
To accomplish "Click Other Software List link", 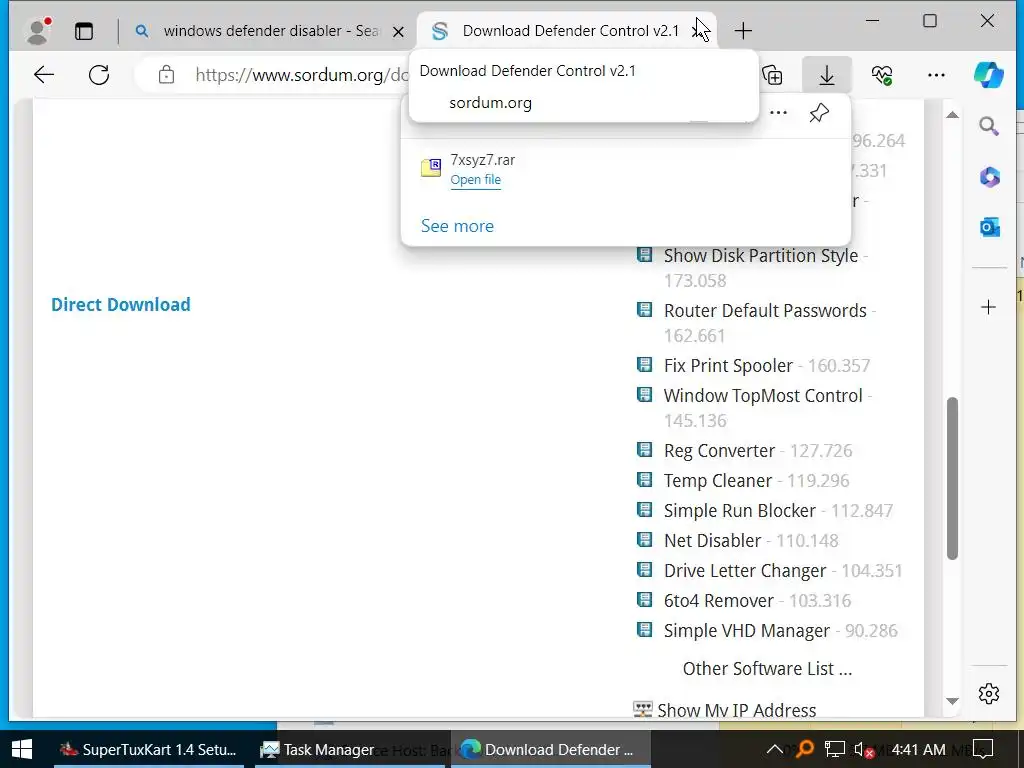I will pyautogui.click(x=767, y=669).
